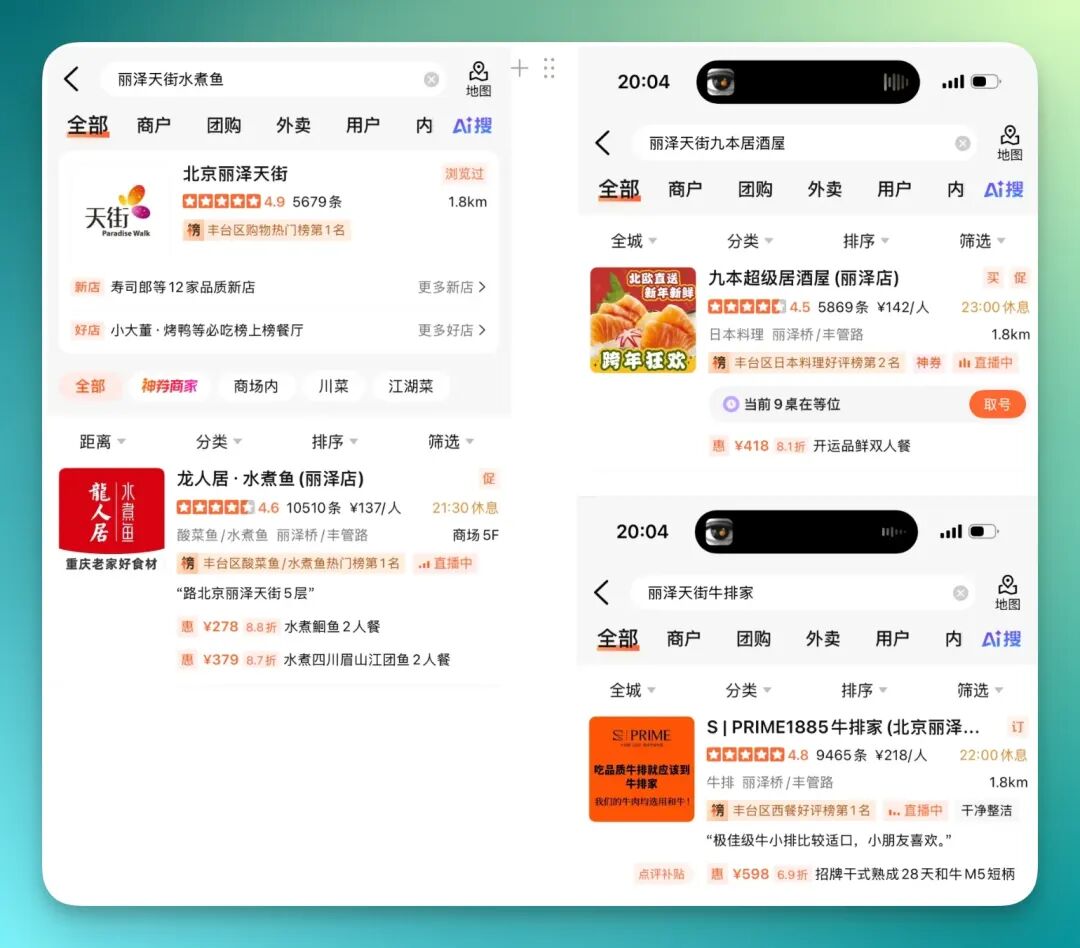This screenshot has width=1080, height=948.
Task: Tap 丰台区日本料理好评榜第2名 tag
Action: click(x=807, y=362)
